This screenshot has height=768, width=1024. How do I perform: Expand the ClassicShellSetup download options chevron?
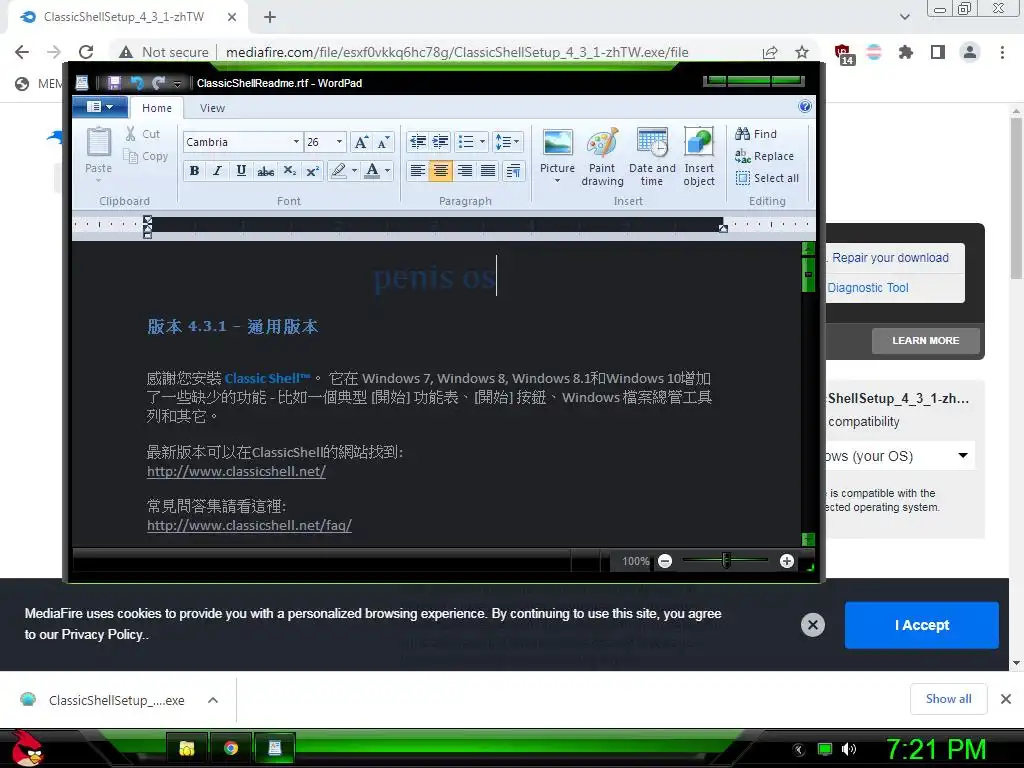(x=213, y=700)
